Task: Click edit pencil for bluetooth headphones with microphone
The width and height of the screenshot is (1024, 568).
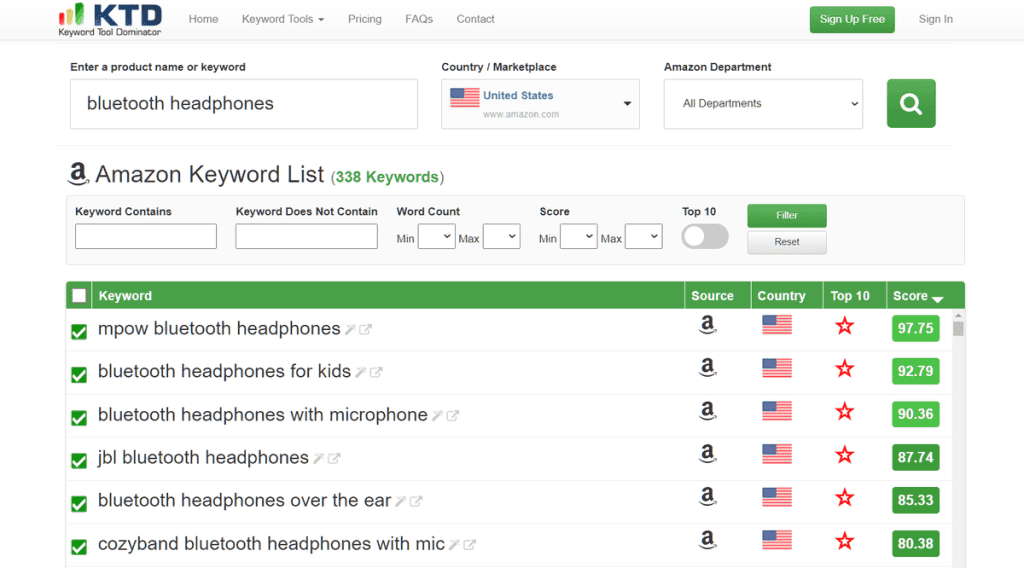Action: coord(437,415)
